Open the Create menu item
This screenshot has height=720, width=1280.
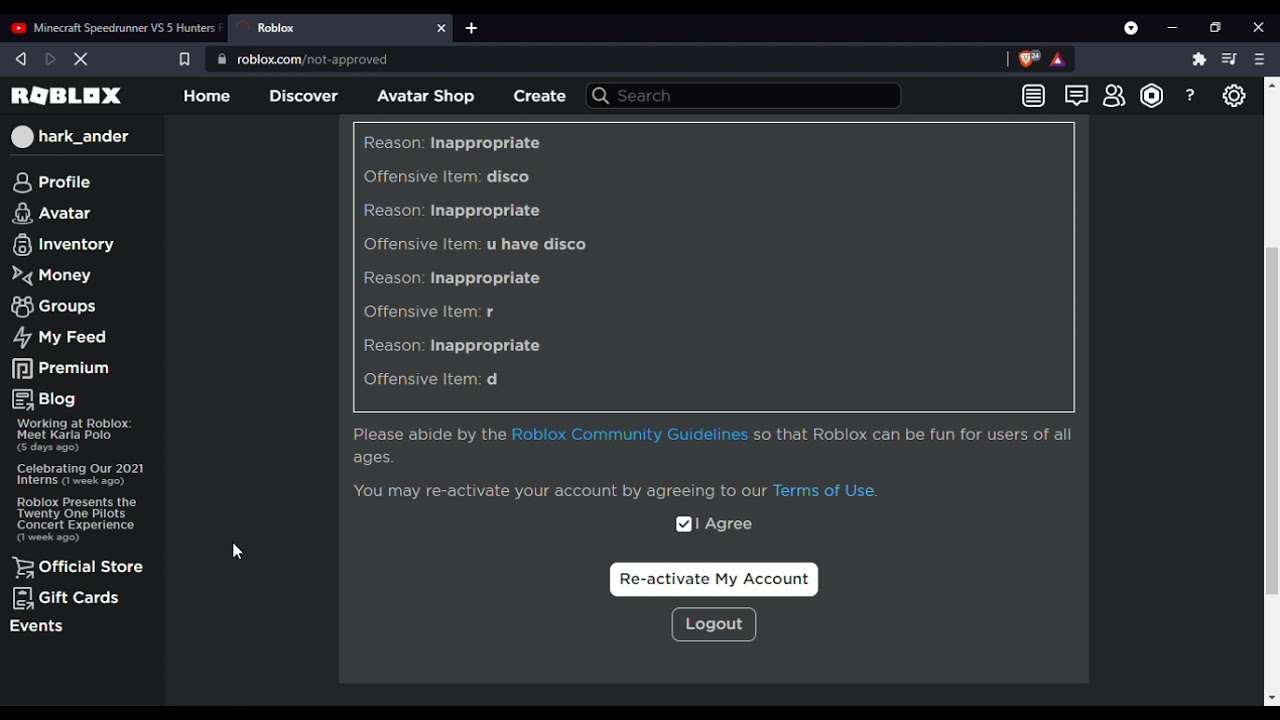[540, 96]
